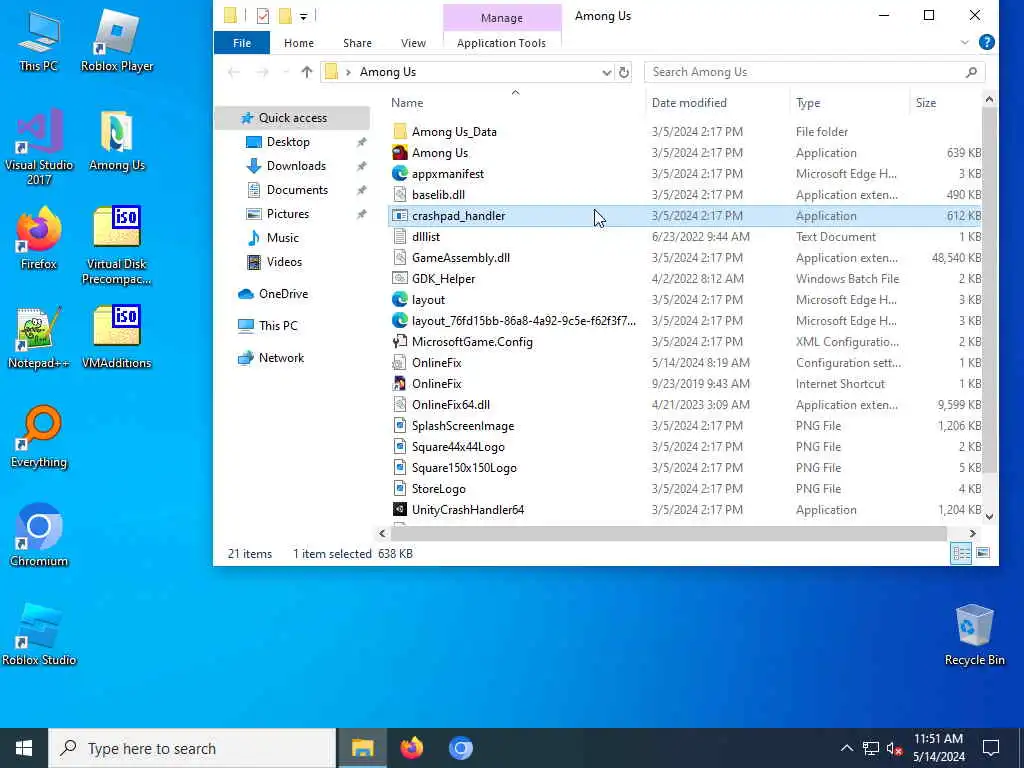
Task: Click the MicrosoftGame.Config file icon
Action: (400, 342)
